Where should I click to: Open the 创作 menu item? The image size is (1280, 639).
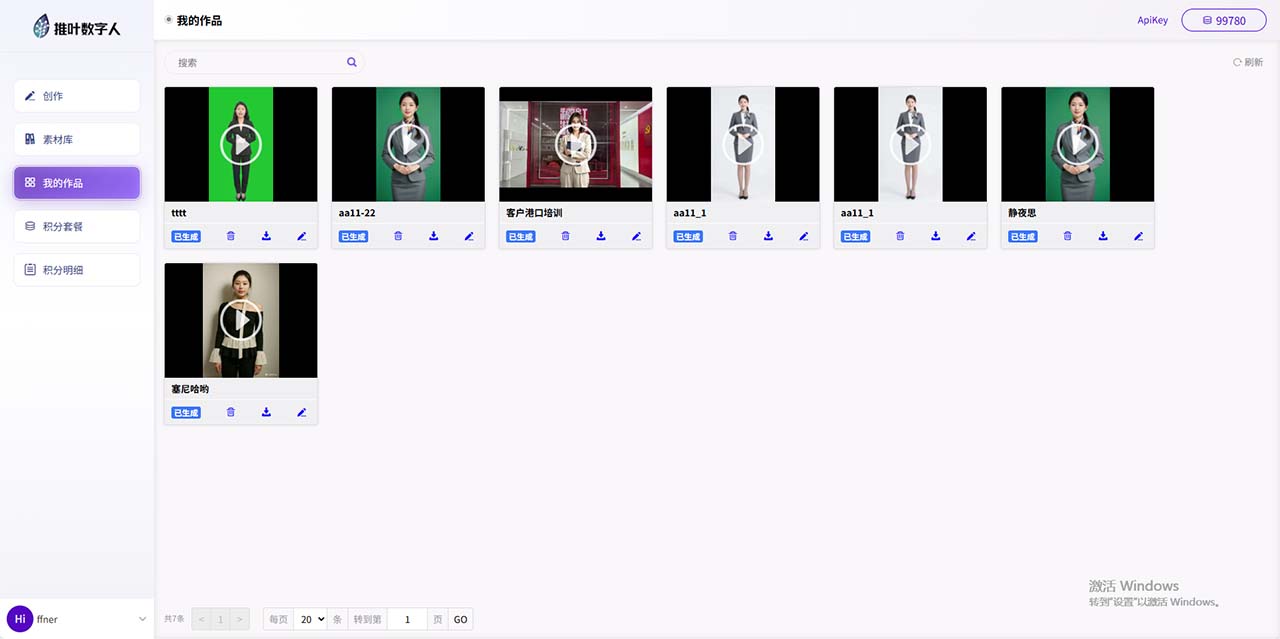click(x=77, y=96)
